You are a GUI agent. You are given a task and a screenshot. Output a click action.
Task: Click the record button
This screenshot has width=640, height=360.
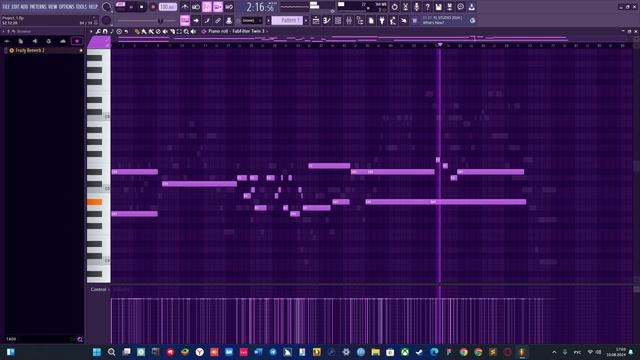pos(153,7)
